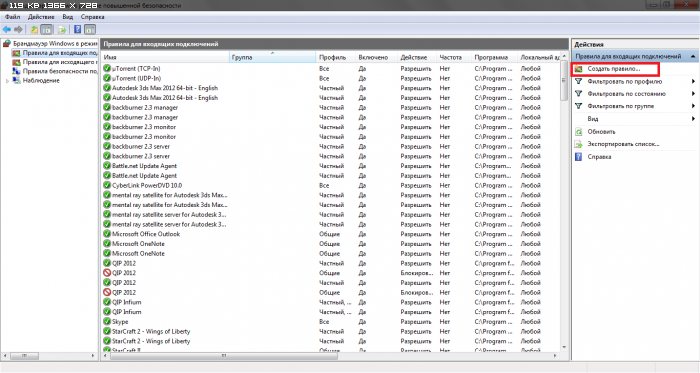Go up one level with the toolbar folder icon

tap(34, 29)
